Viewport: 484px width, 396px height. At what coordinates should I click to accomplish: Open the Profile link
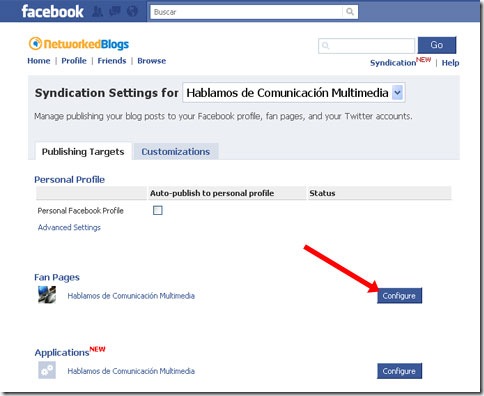click(x=74, y=61)
